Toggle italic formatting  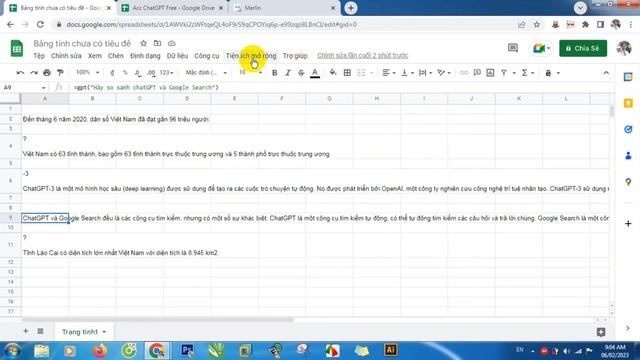[288, 73]
